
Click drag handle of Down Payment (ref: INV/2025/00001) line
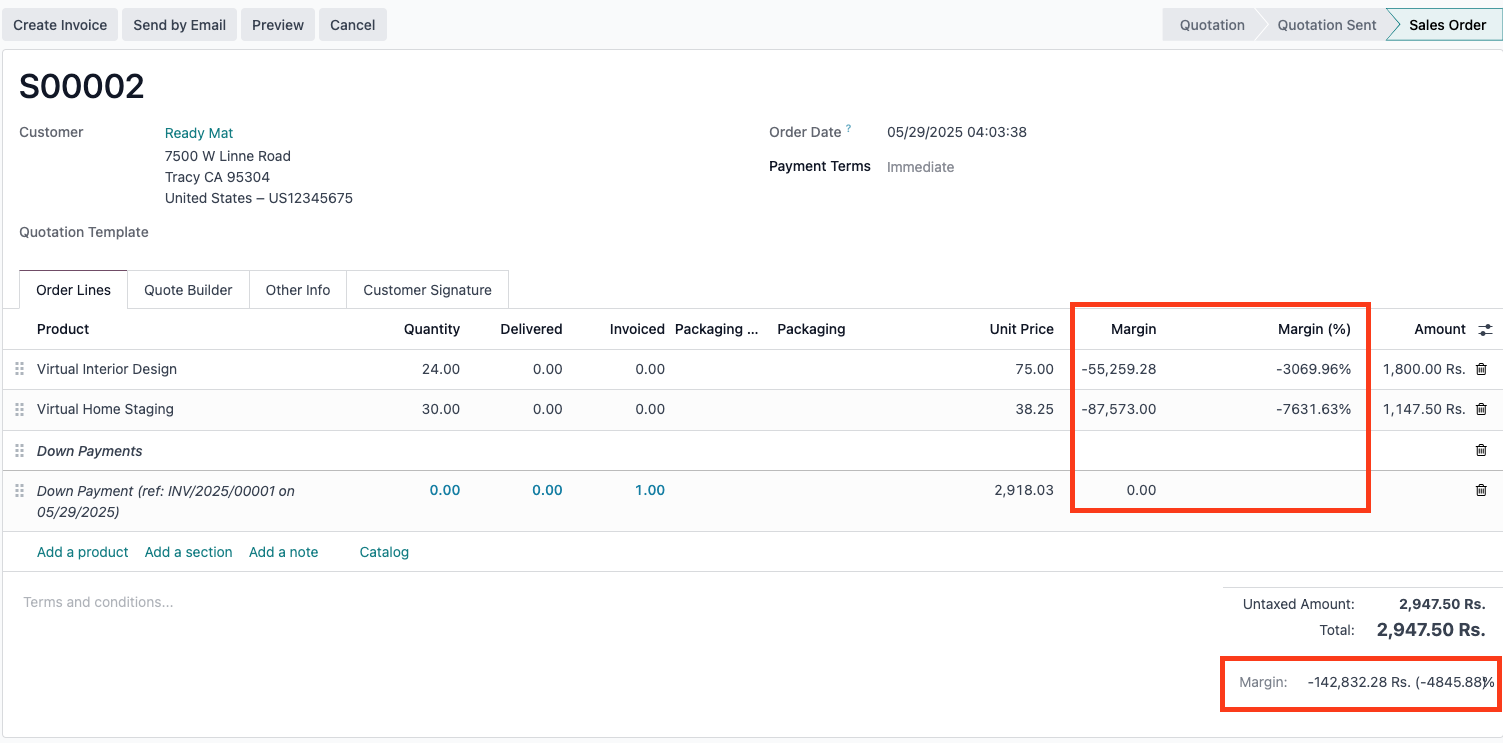[19, 491]
